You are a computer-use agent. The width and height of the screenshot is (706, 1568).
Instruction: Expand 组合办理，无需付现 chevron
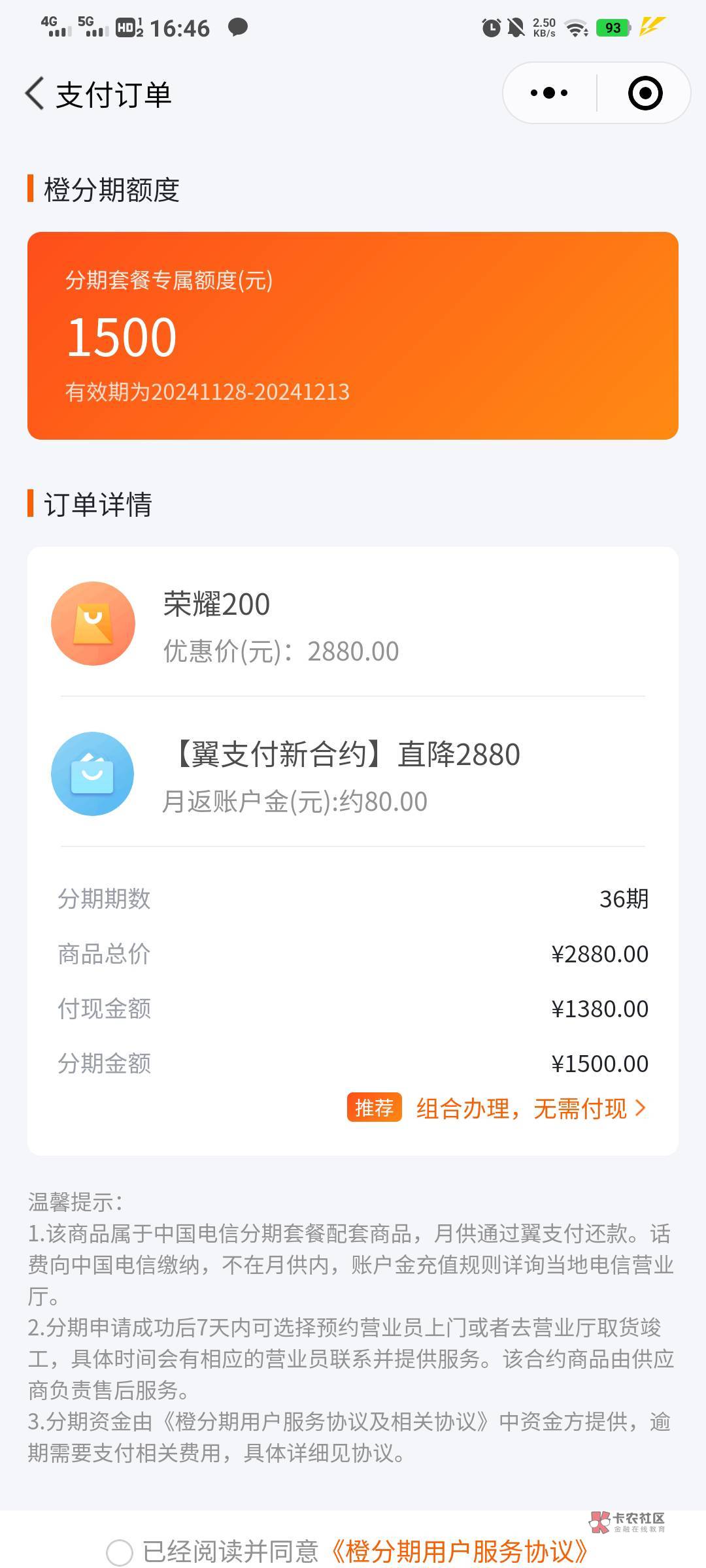point(641,1108)
